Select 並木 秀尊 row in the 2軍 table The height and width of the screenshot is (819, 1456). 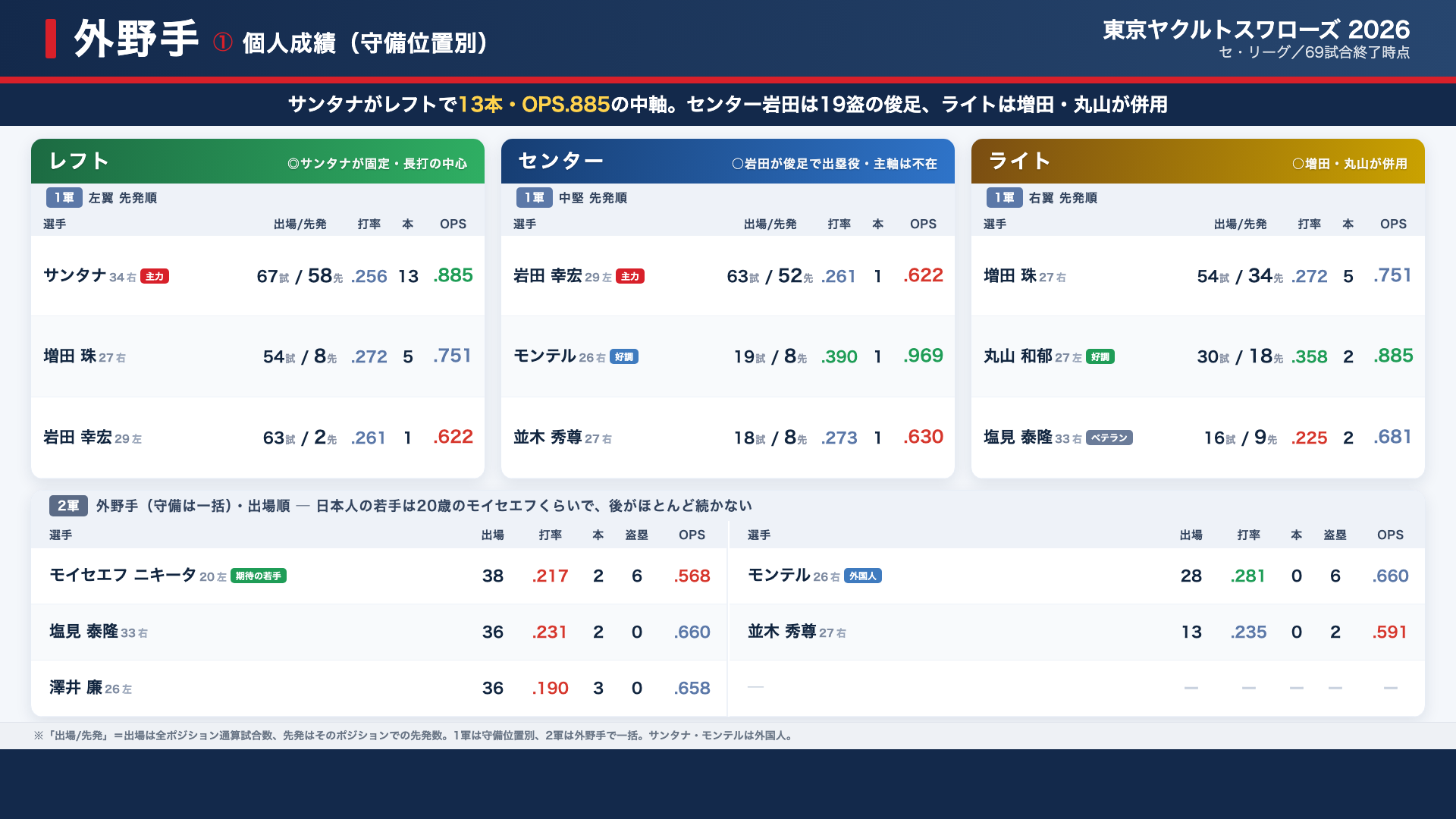click(1077, 632)
